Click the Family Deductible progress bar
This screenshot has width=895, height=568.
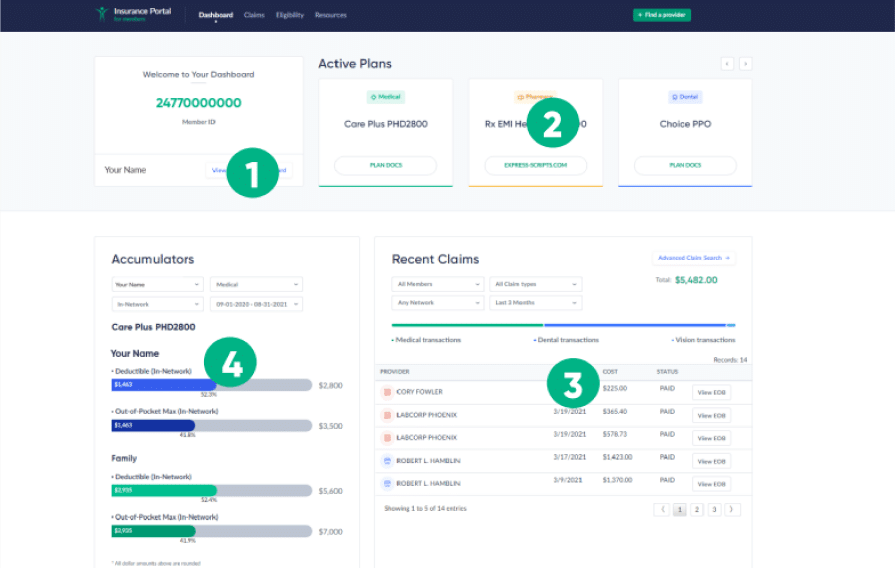point(212,491)
